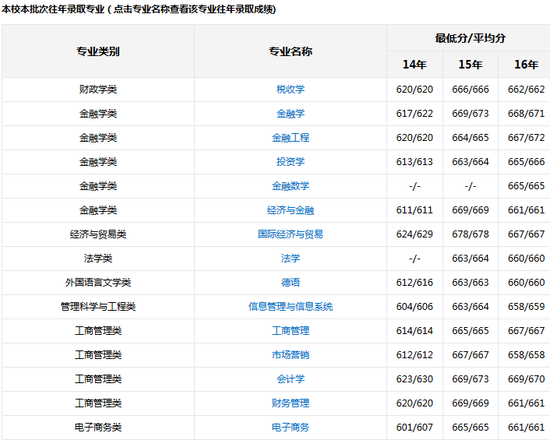
Task: Click the 专业名称 column header
Action: [x=290, y=52]
